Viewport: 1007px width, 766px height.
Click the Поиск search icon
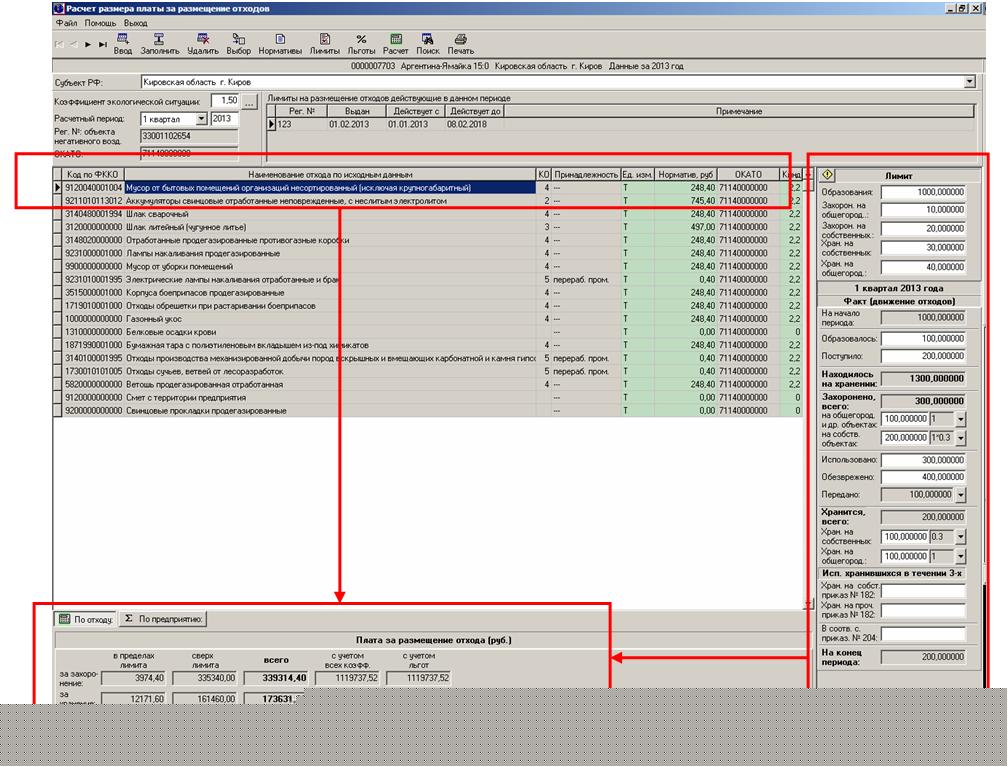click(x=427, y=39)
